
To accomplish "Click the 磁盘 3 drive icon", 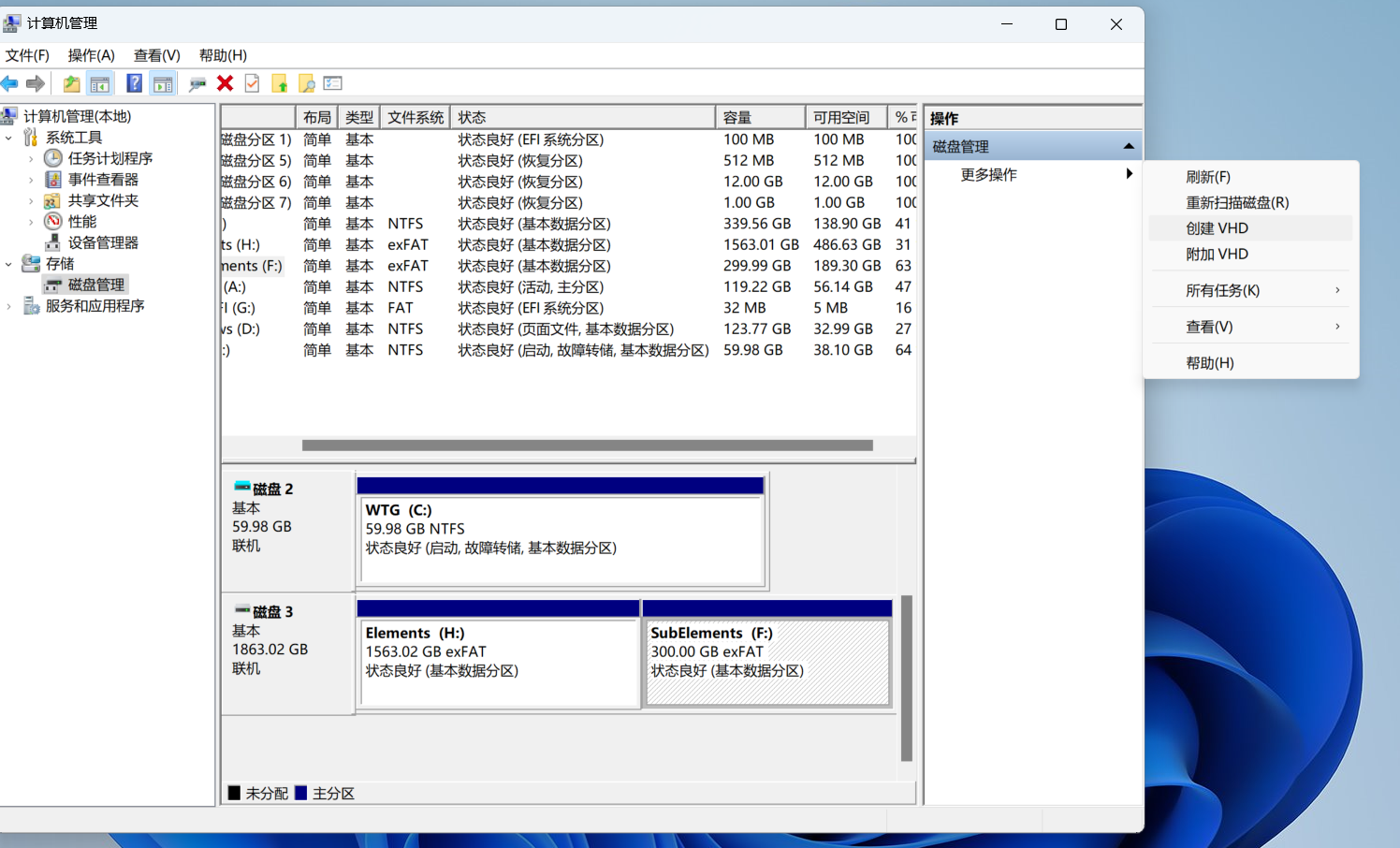I will [x=241, y=610].
